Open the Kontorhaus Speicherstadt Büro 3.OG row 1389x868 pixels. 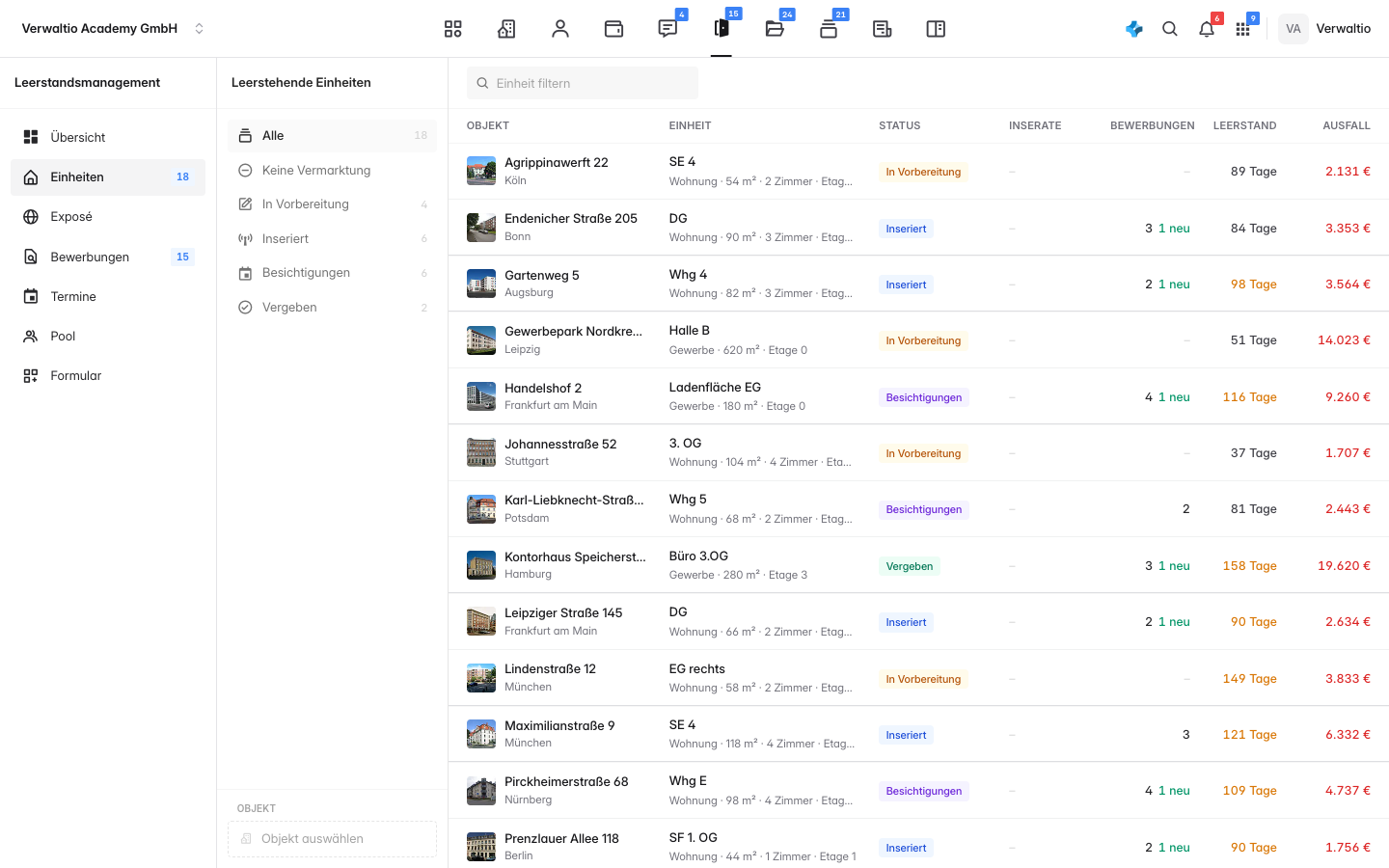coord(918,565)
